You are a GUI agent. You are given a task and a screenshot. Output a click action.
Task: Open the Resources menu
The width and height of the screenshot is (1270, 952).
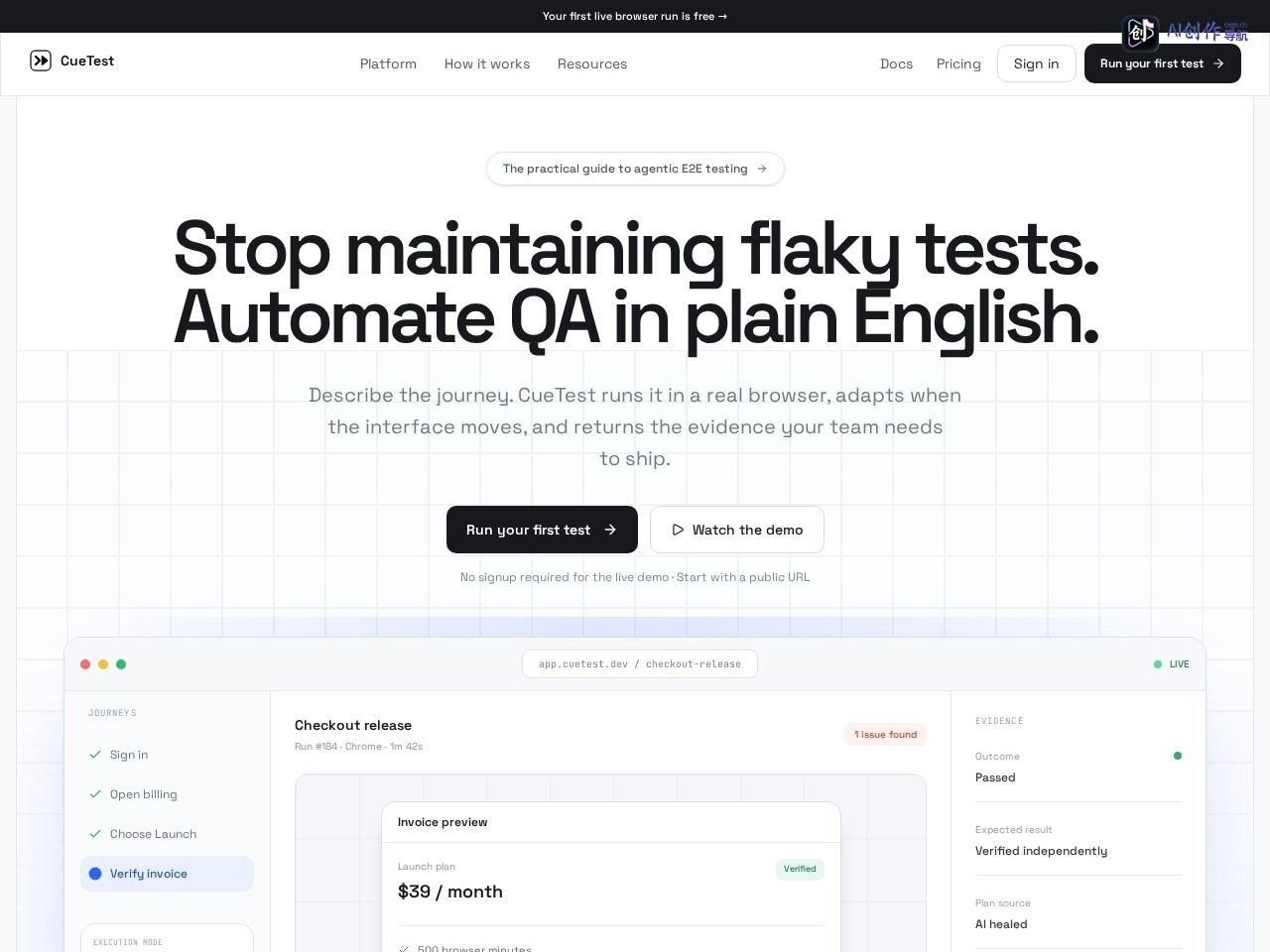pyautogui.click(x=592, y=63)
